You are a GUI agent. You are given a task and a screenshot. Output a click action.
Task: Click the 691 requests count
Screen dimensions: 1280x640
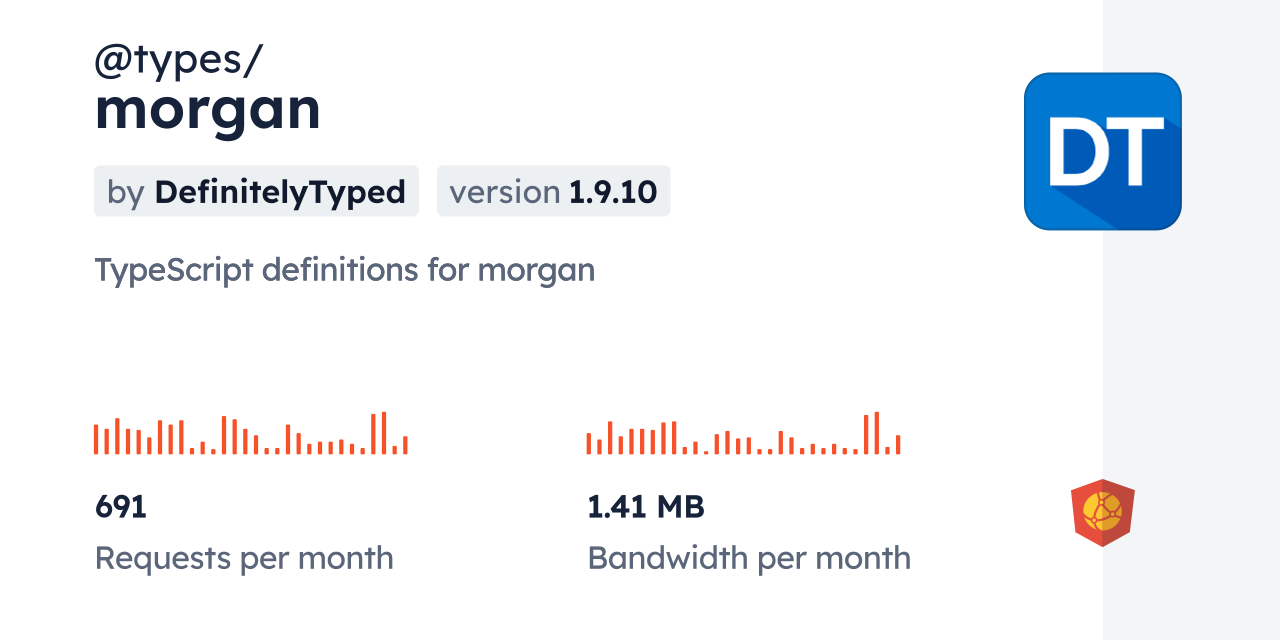(121, 507)
